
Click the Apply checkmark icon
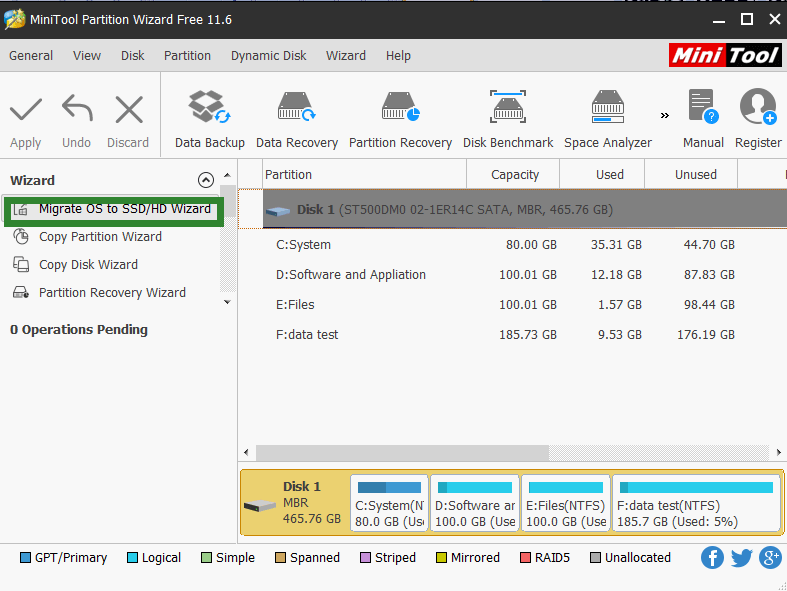tap(26, 110)
